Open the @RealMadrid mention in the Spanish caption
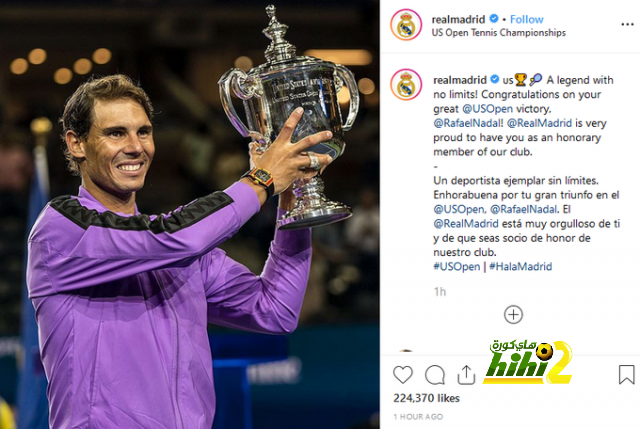 466,224
